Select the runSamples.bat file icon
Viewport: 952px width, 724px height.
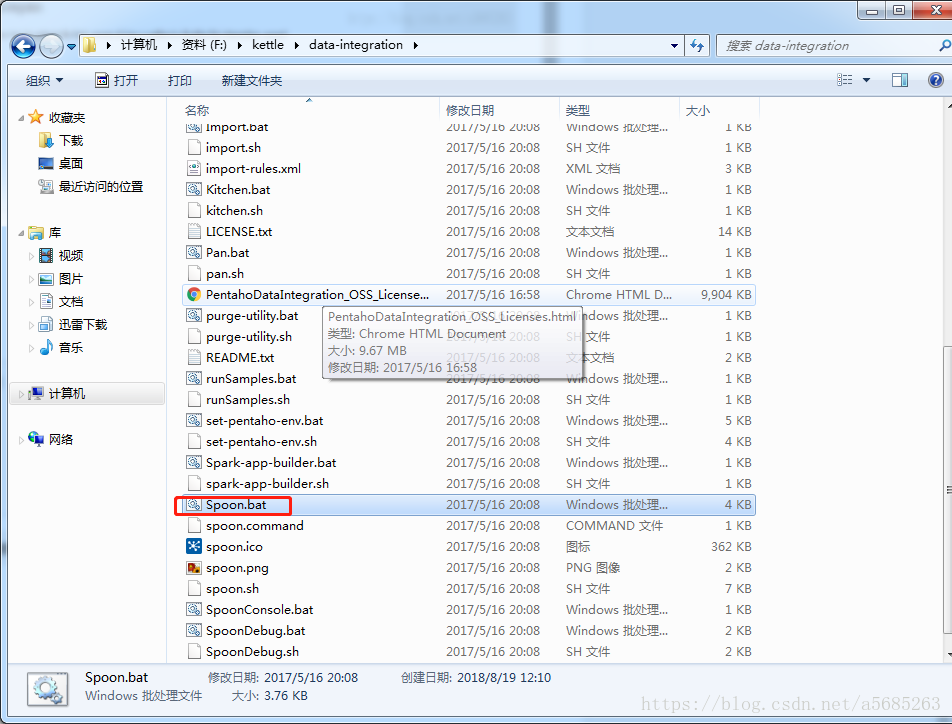194,378
